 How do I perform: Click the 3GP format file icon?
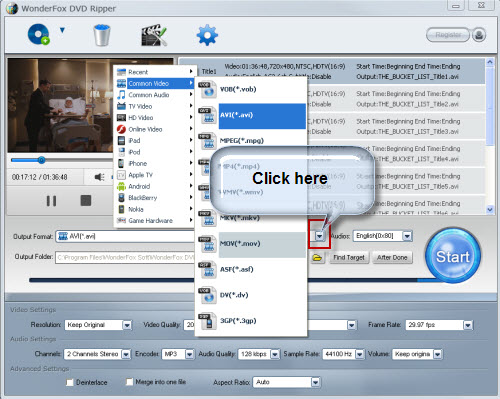click(207, 321)
